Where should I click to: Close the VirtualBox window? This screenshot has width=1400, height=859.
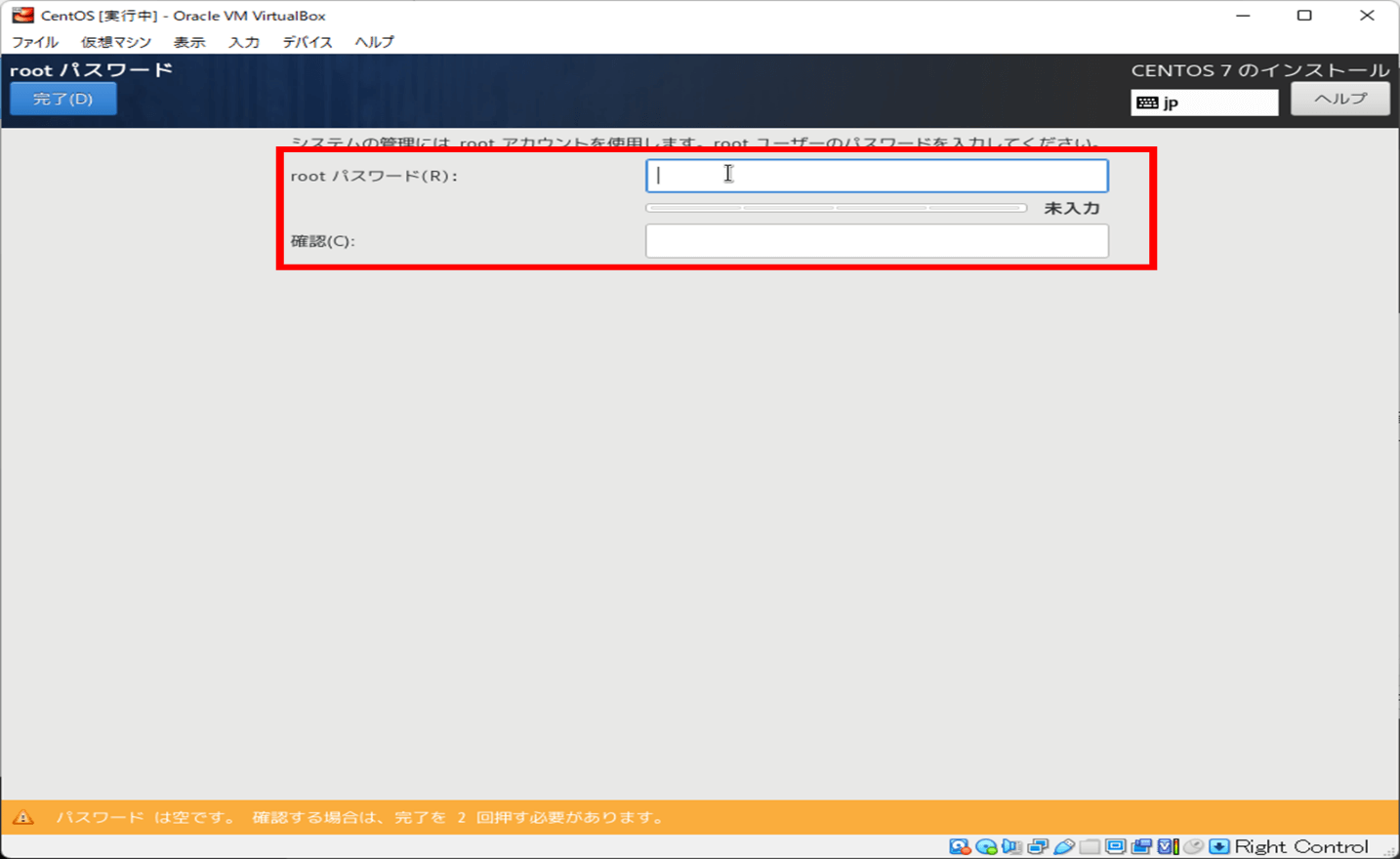pos(1367,15)
